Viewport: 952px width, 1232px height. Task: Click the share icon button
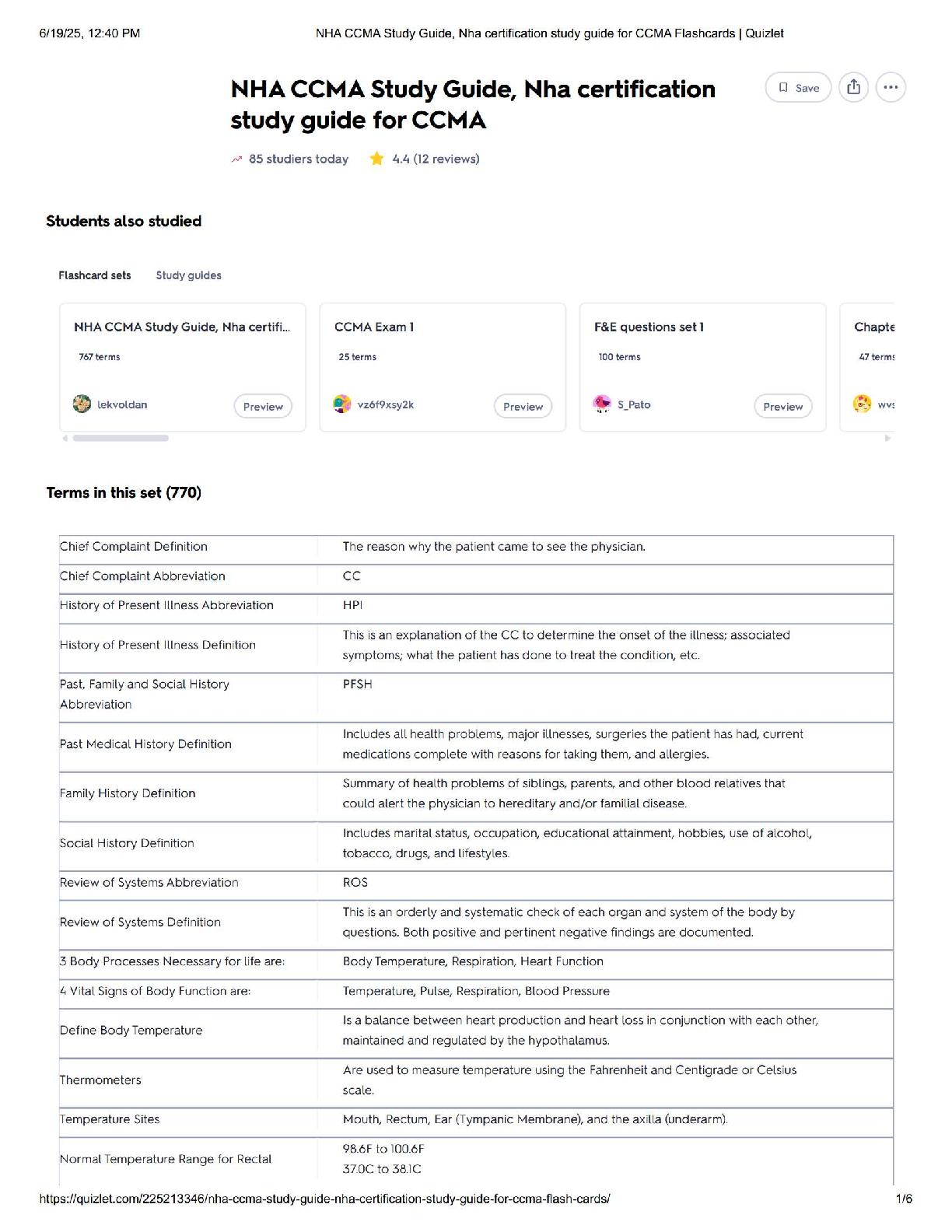[853, 87]
